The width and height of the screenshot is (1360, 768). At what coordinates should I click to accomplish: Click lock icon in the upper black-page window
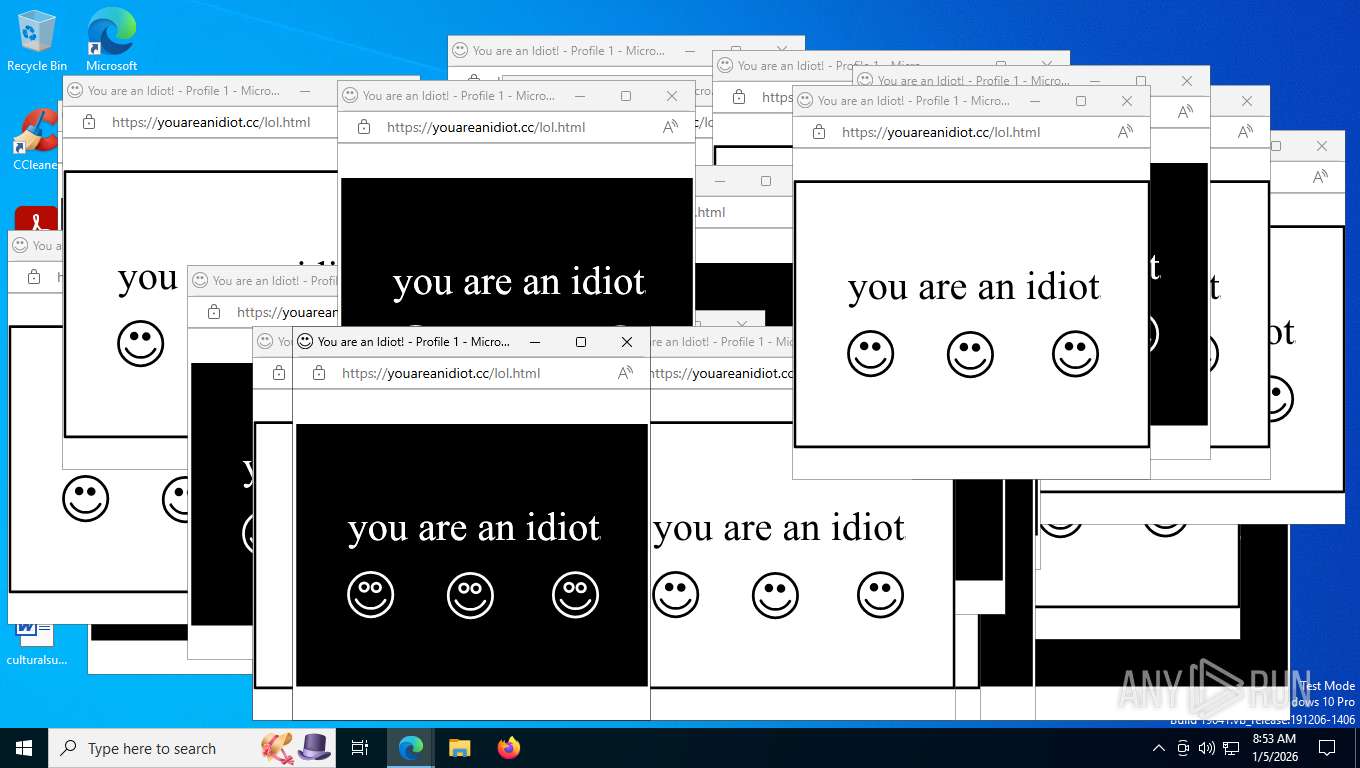click(x=364, y=127)
